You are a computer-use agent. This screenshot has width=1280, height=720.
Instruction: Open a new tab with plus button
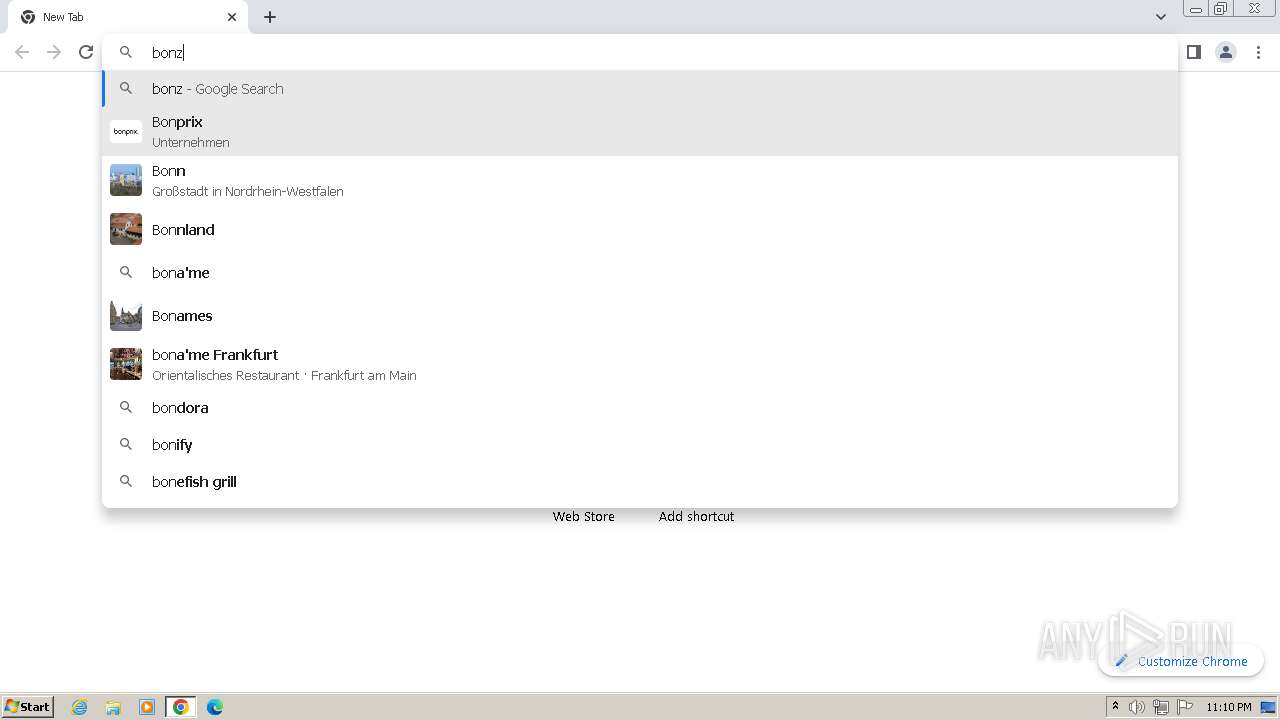coord(270,17)
